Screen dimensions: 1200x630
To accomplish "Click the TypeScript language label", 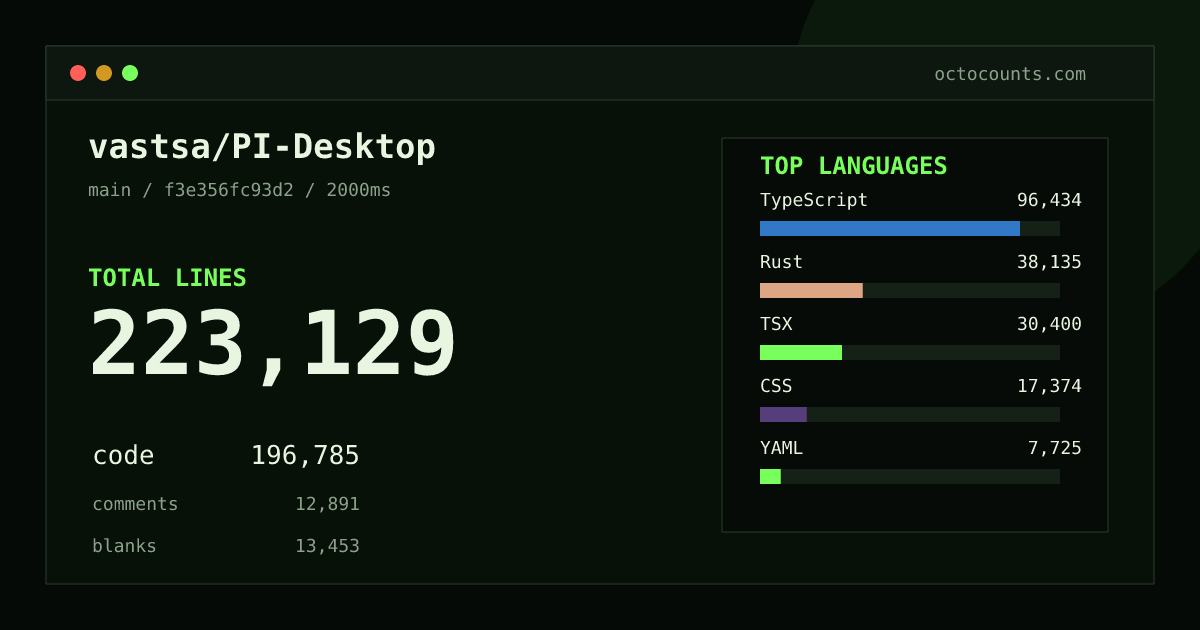I will point(814,200).
